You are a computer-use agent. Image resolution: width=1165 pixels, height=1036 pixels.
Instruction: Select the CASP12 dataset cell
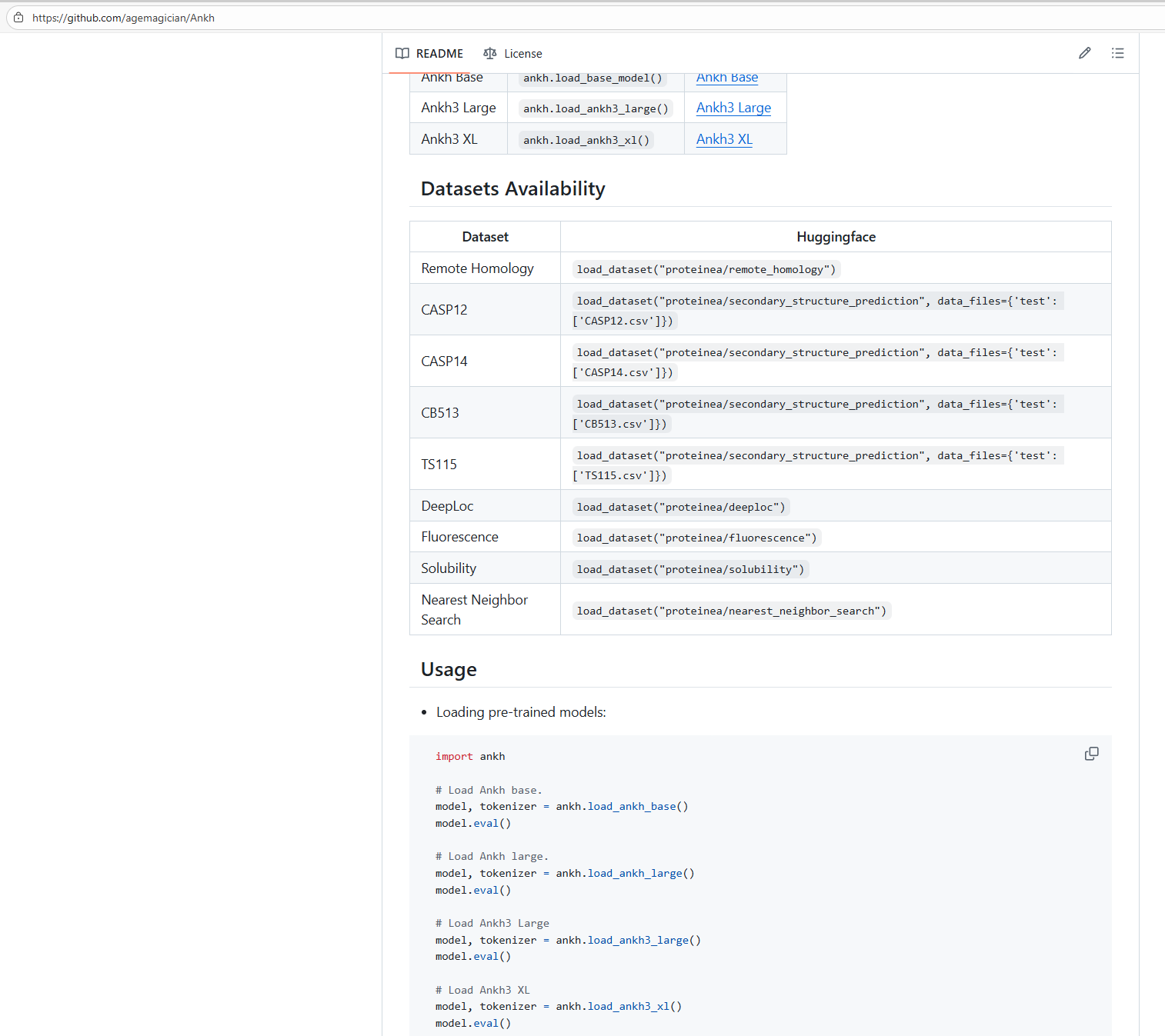[485, 309]
